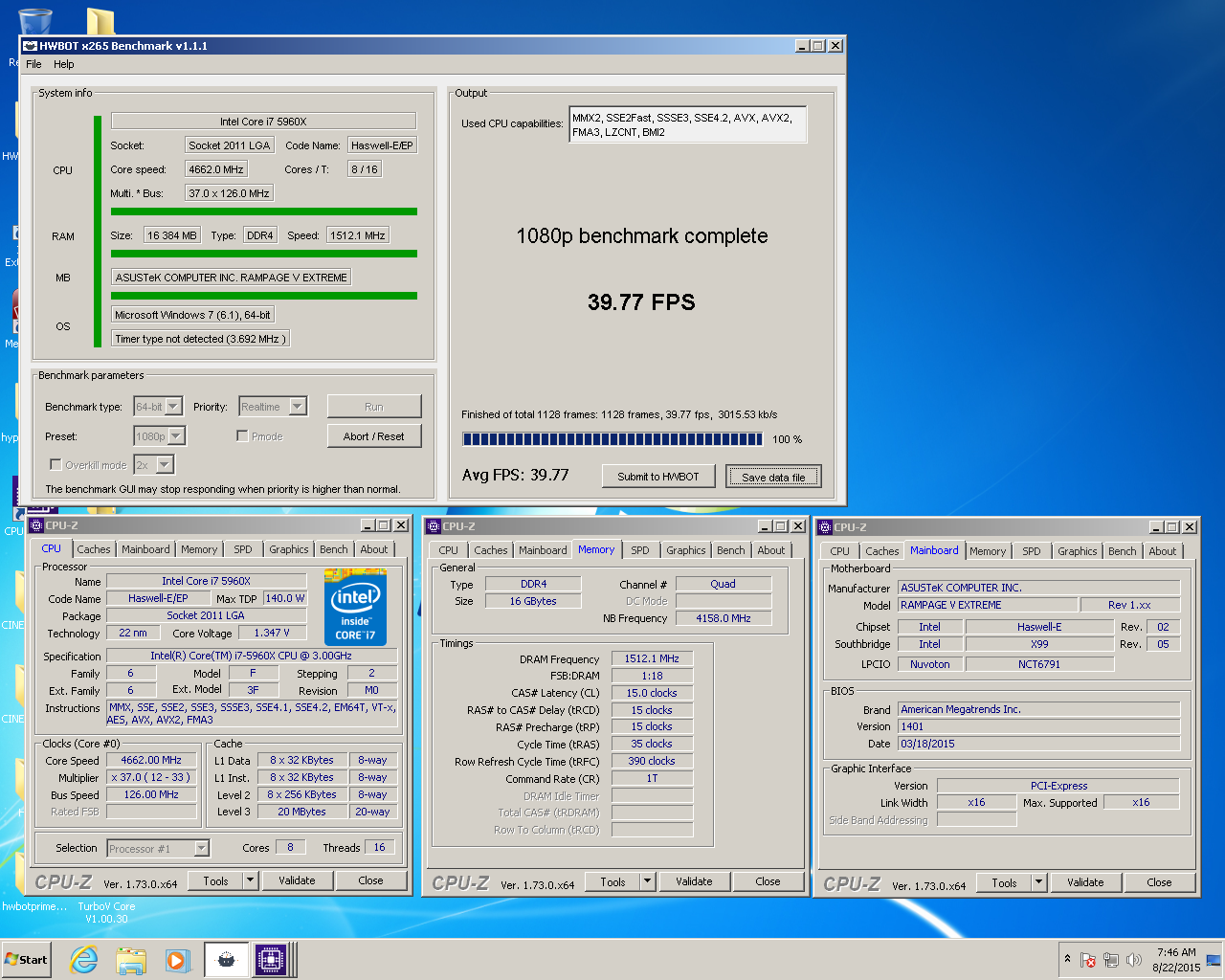The image size is (1225, 980).
Task: Click the title icon of the CPU-Z window showing Mainboard info
Action: point(825,527)
